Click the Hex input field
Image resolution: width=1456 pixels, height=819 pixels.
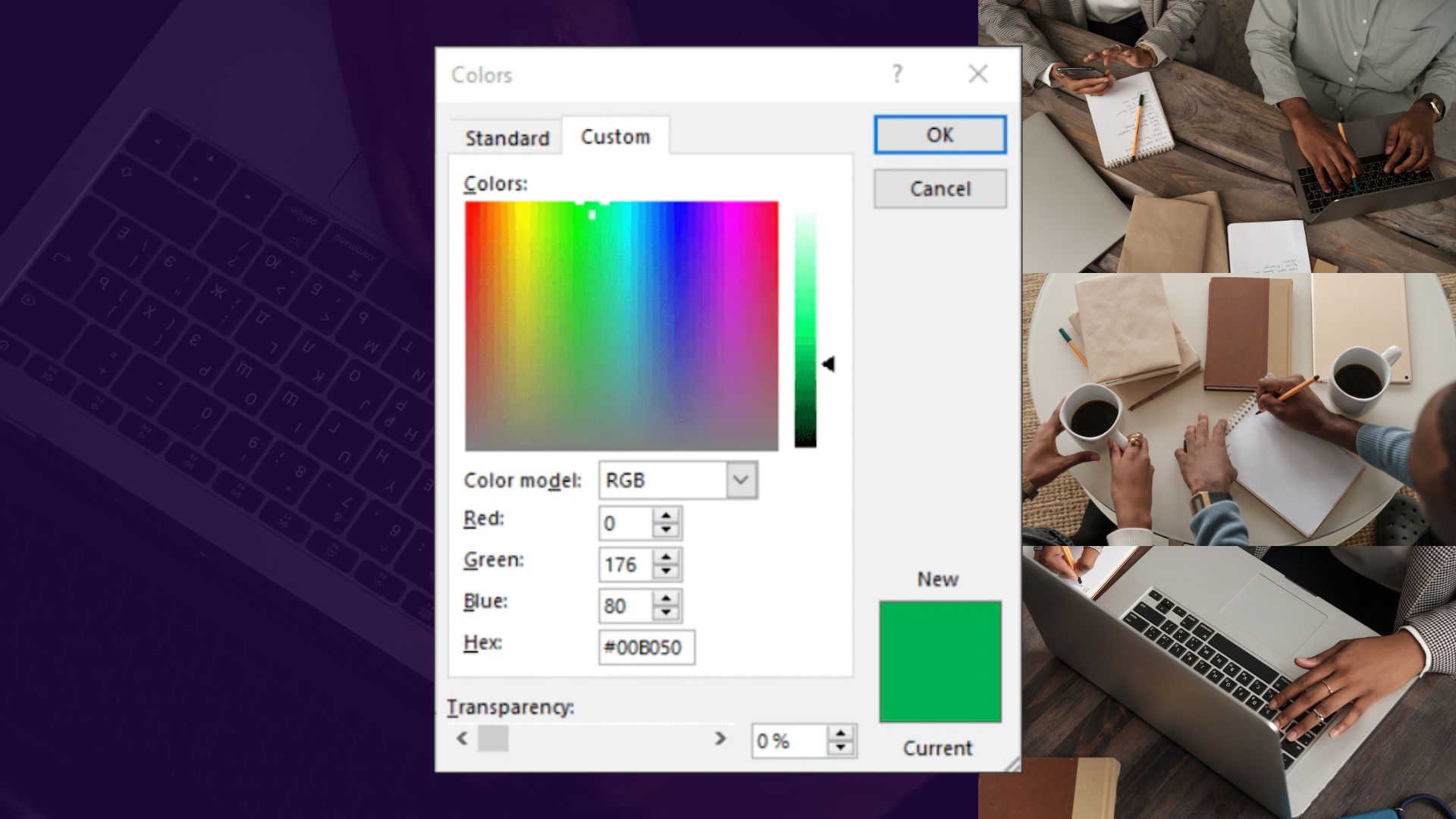tap(646, 648)
